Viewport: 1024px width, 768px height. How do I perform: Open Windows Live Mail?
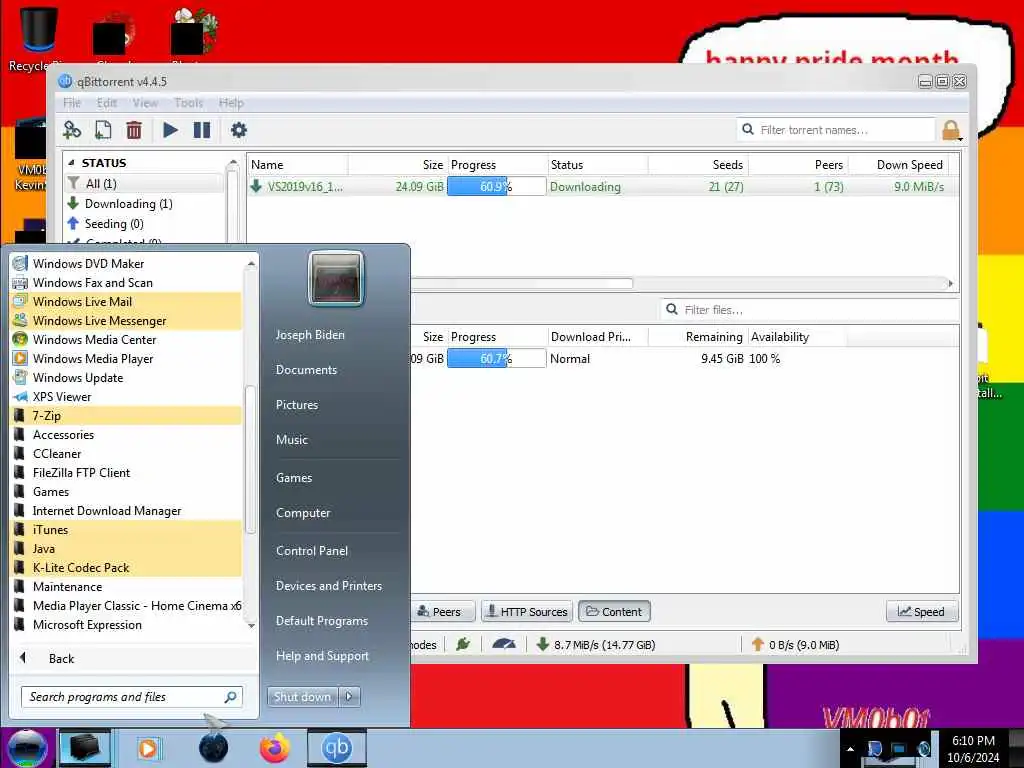127,302
